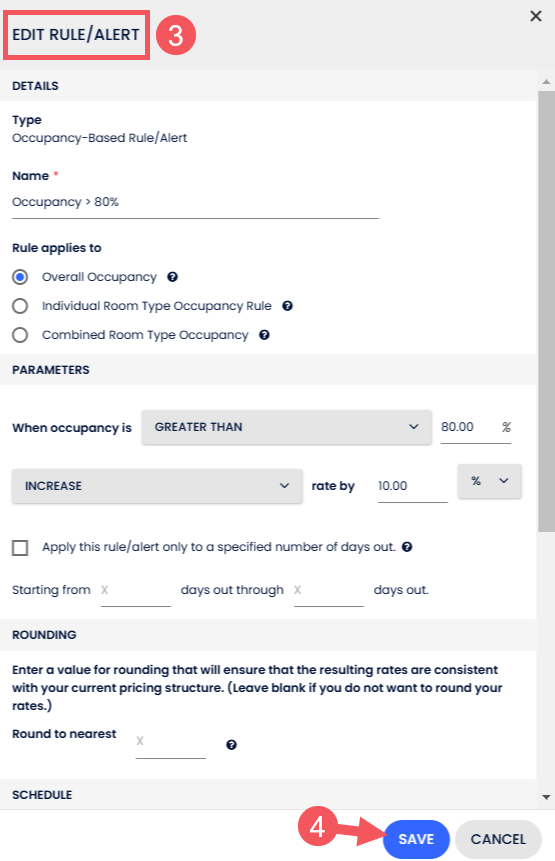Click the vertical scrollbar thumb

coord(546,311)
